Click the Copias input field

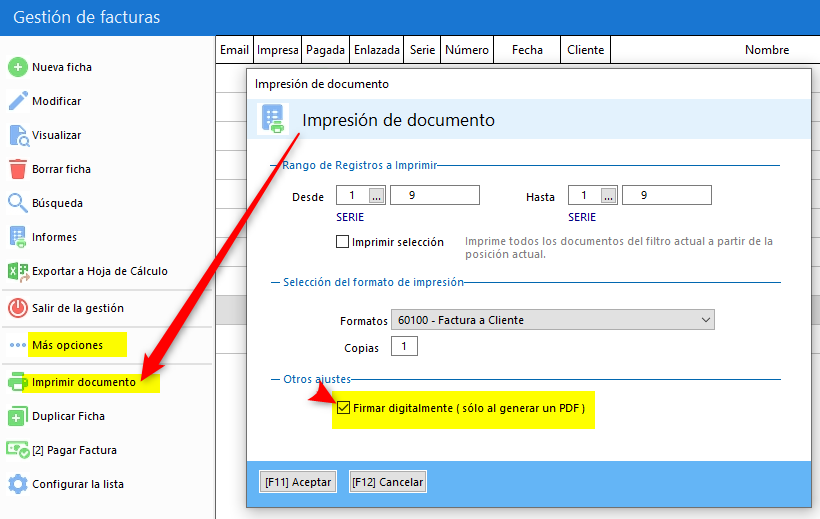pos(404,346)
